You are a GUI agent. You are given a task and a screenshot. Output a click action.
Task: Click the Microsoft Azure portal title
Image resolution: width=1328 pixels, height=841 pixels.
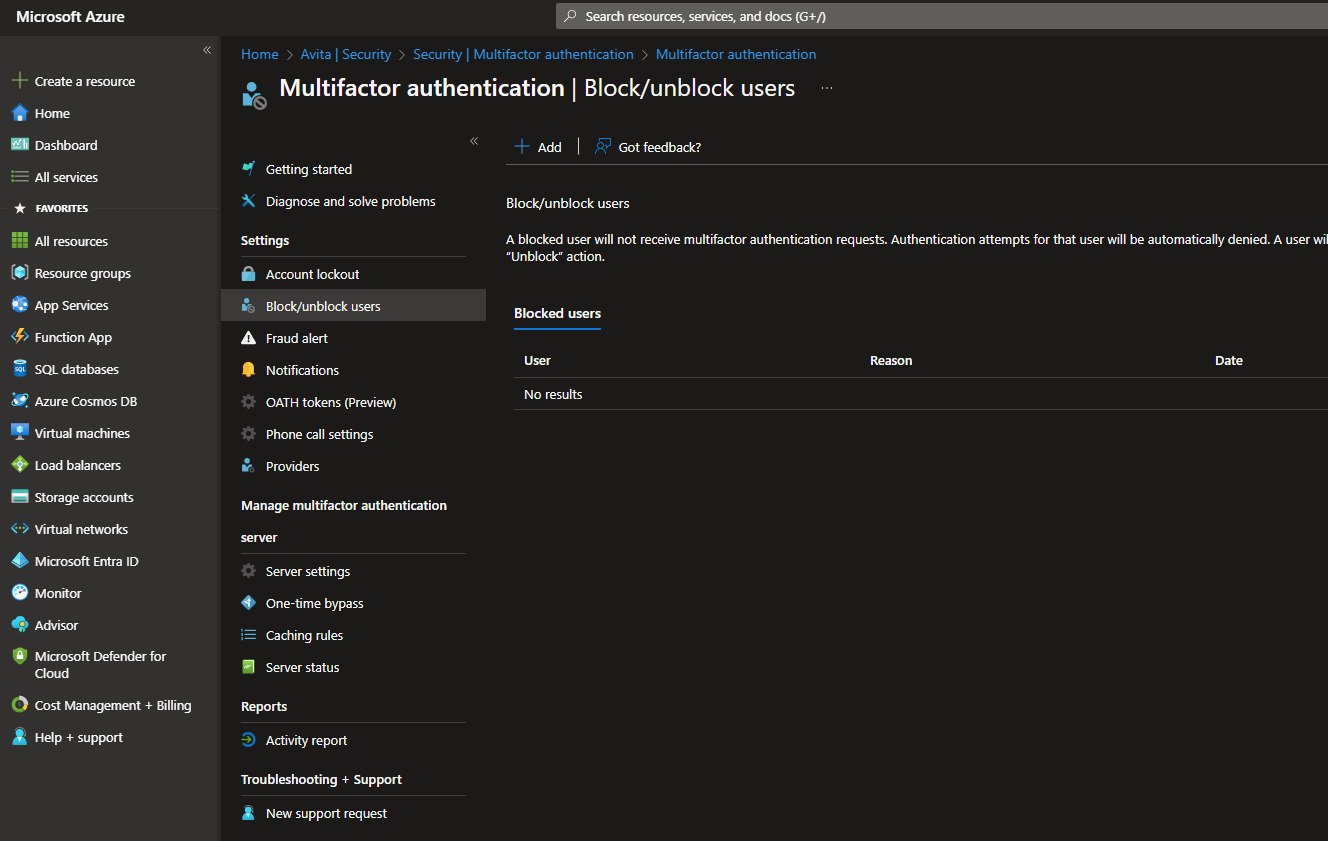(x=70, y=17)
